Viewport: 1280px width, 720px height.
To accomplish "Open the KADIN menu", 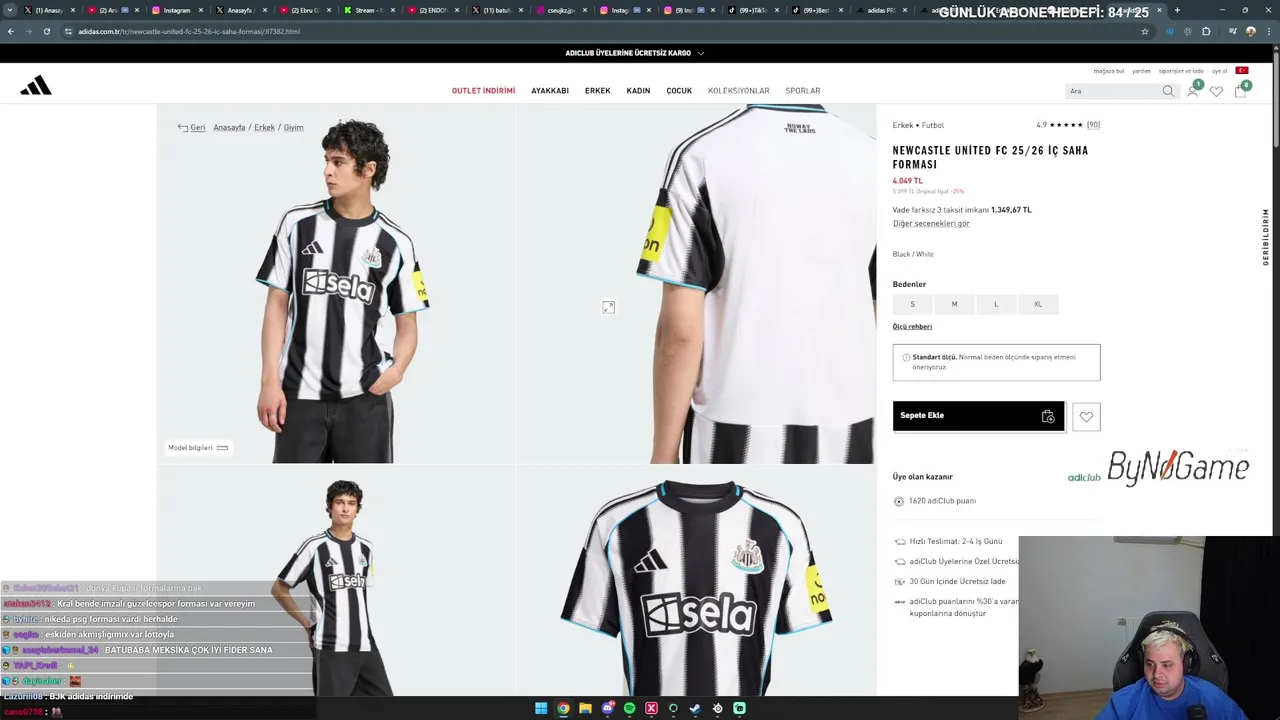I will (638, 91).
